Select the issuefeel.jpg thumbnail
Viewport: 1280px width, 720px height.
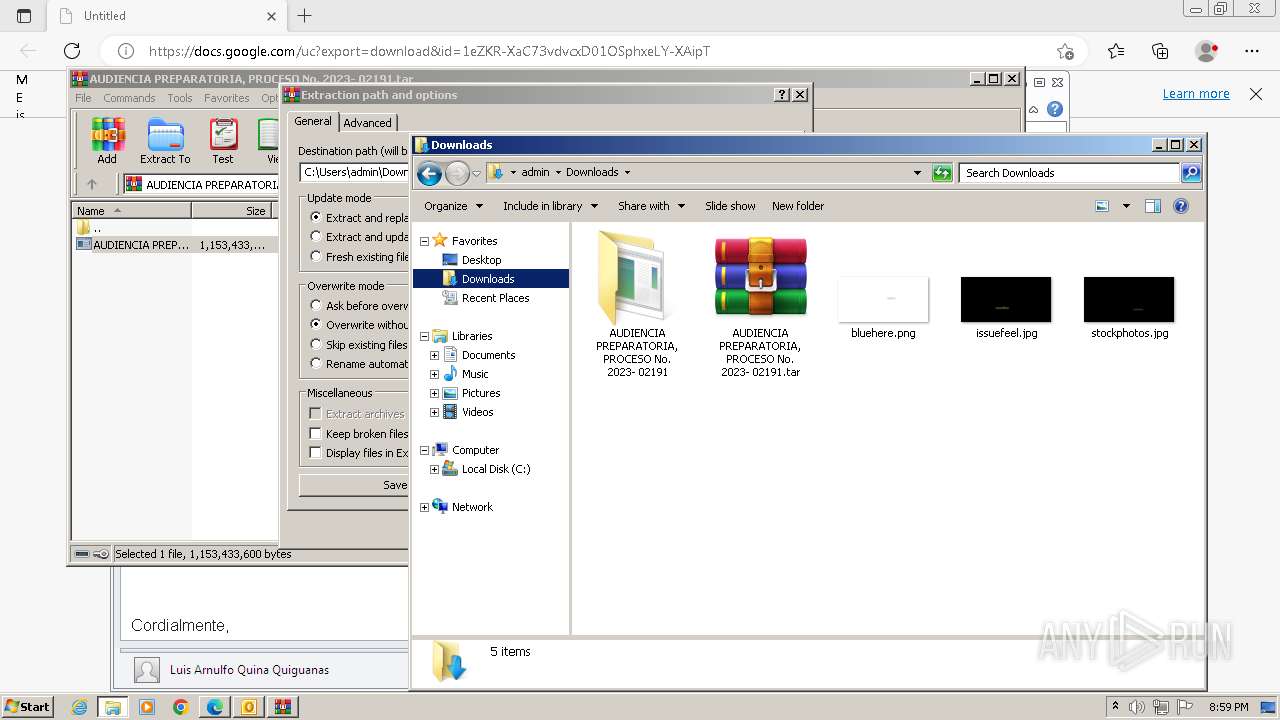[x=1006, y=299]
